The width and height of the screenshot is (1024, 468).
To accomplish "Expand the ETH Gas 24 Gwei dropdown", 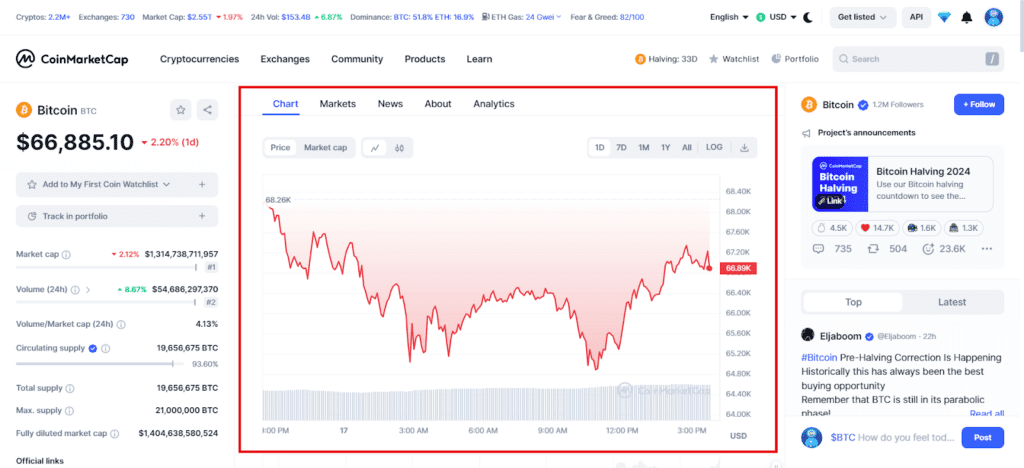I will [521, 17].
